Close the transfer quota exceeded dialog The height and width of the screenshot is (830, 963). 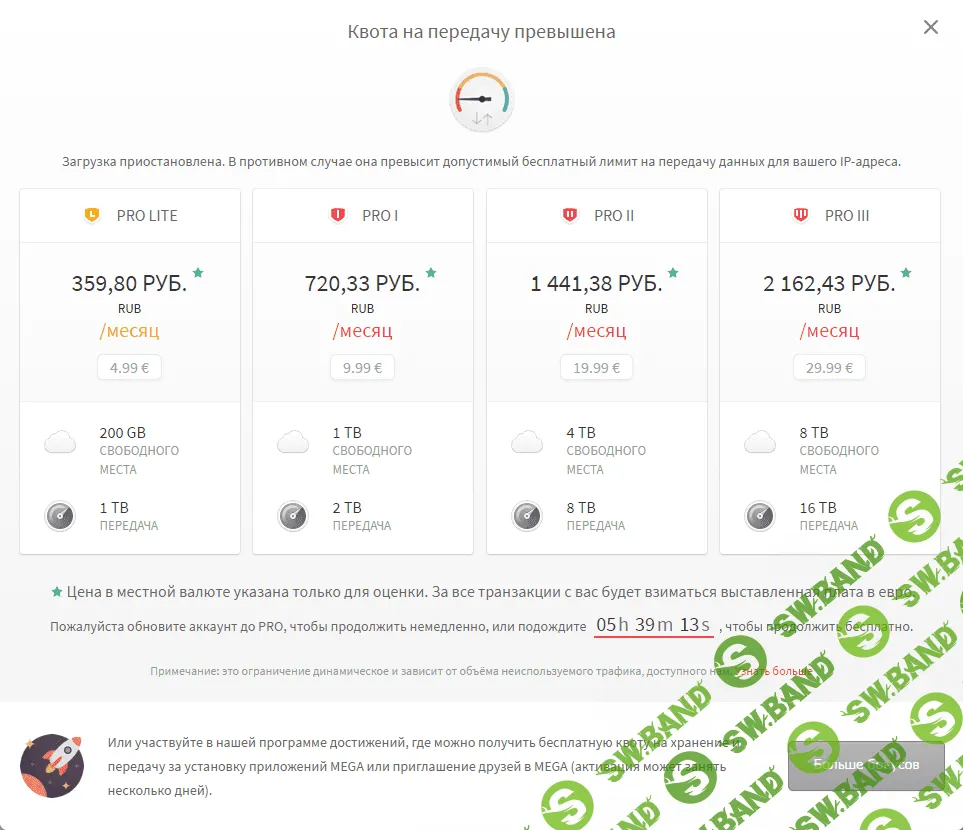(x=931, y=28)
